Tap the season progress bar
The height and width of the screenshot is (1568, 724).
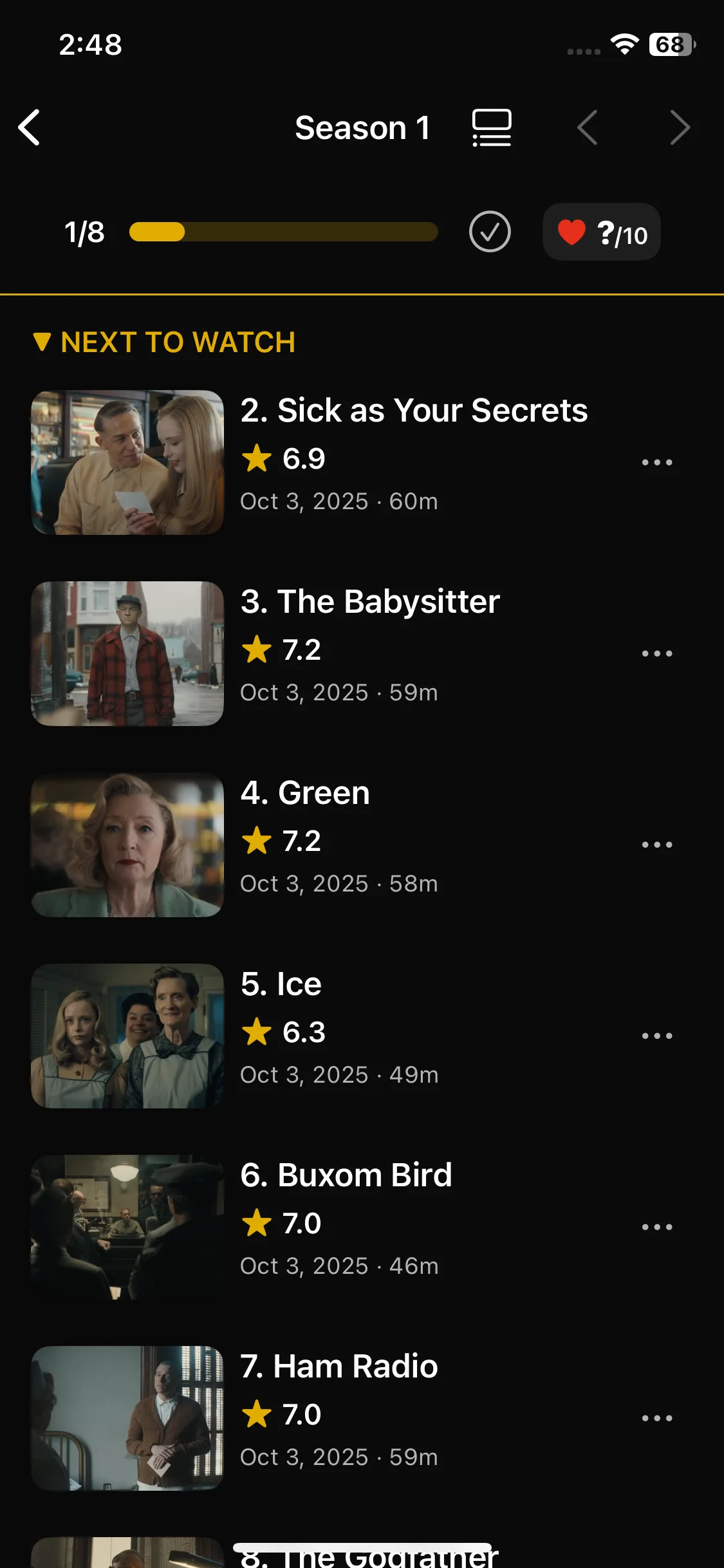(283, 232)
